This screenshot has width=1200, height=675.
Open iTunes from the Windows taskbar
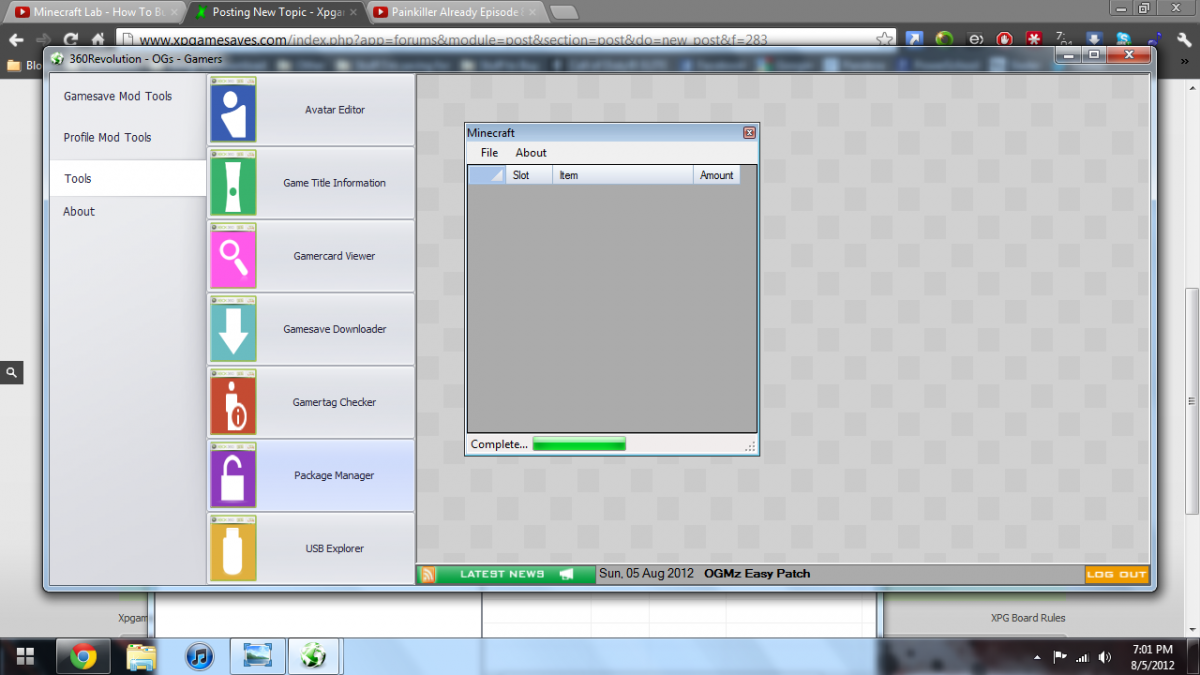pyautogui.click(x=200, y=657)
